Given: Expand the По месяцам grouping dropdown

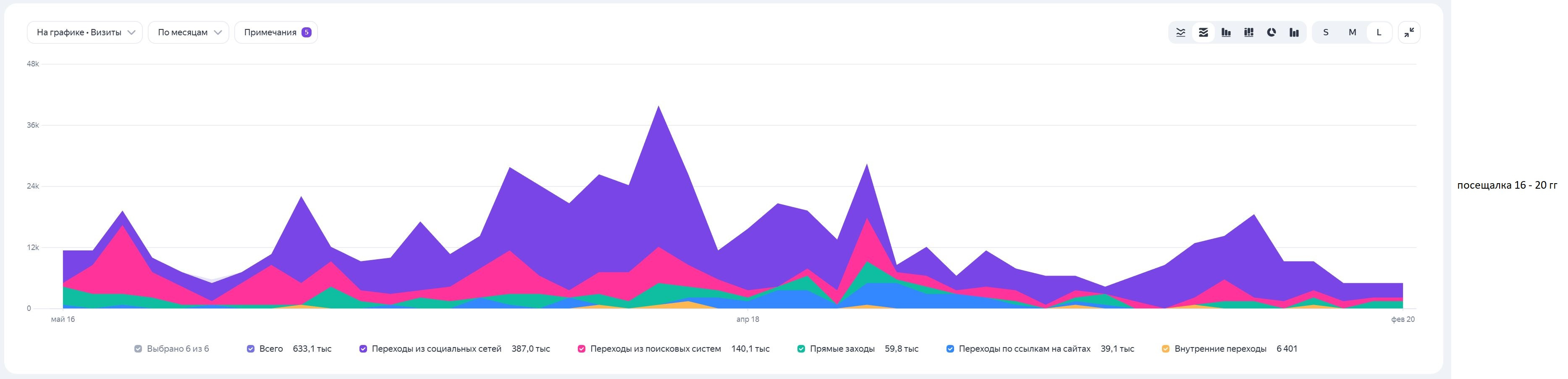Looking at the screenshot, I should tap(188, 32).
